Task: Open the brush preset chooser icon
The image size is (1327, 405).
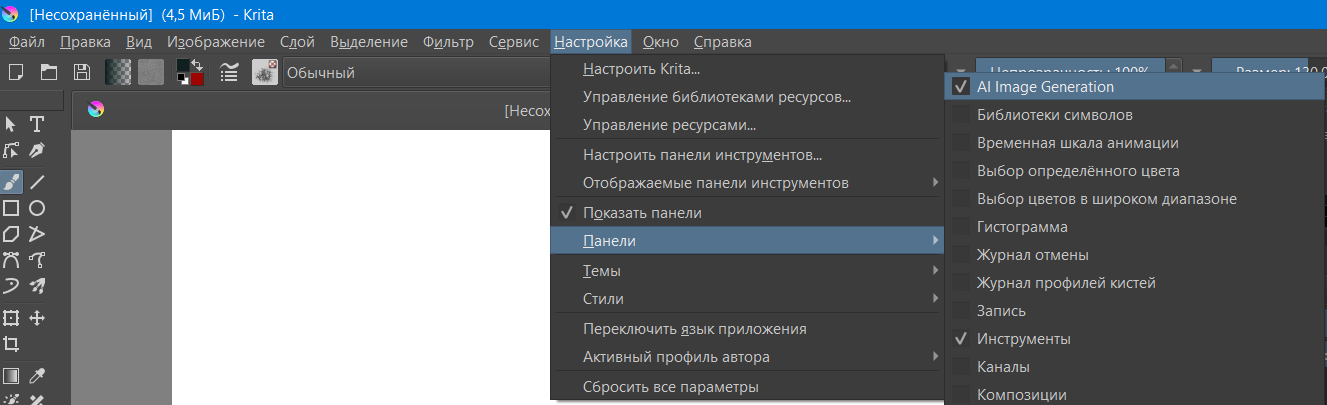Action: [264, 72]
